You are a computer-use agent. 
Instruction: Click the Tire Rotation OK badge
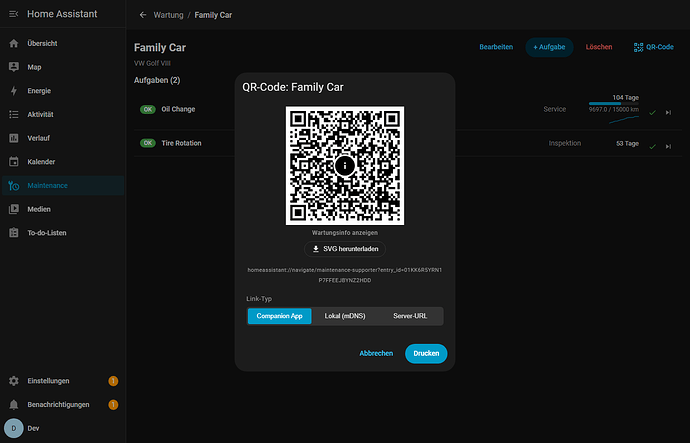147,143
